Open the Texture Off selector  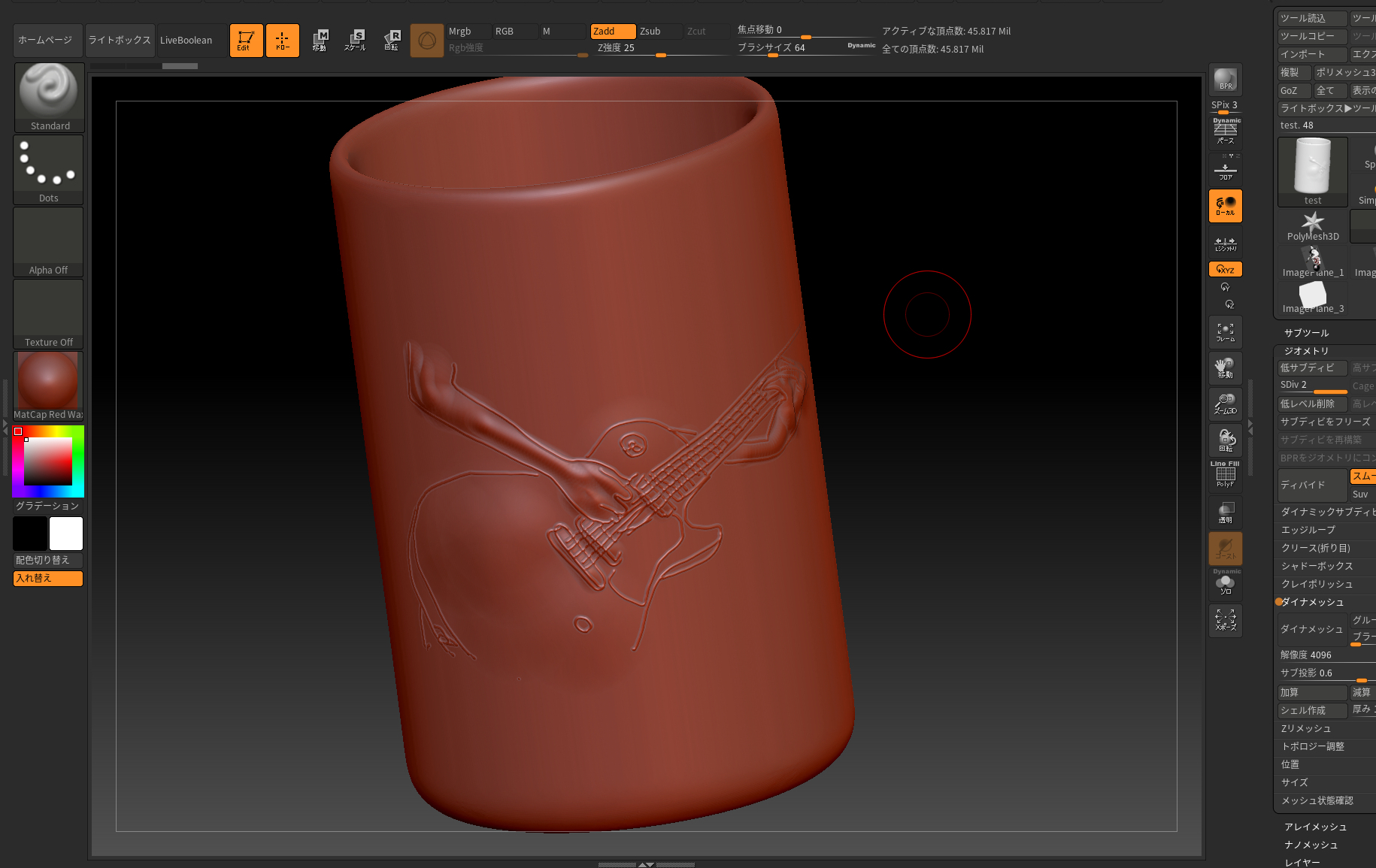tap(49, 314)
